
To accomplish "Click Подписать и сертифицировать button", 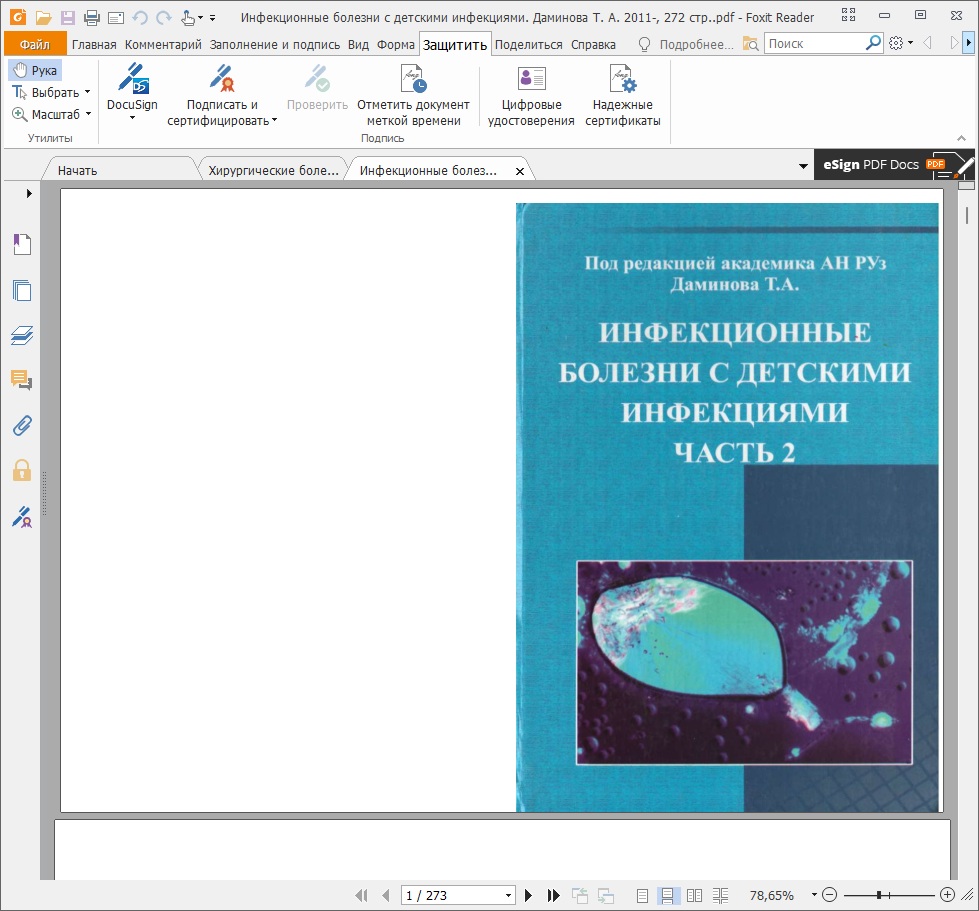I will tap(222, 95).
